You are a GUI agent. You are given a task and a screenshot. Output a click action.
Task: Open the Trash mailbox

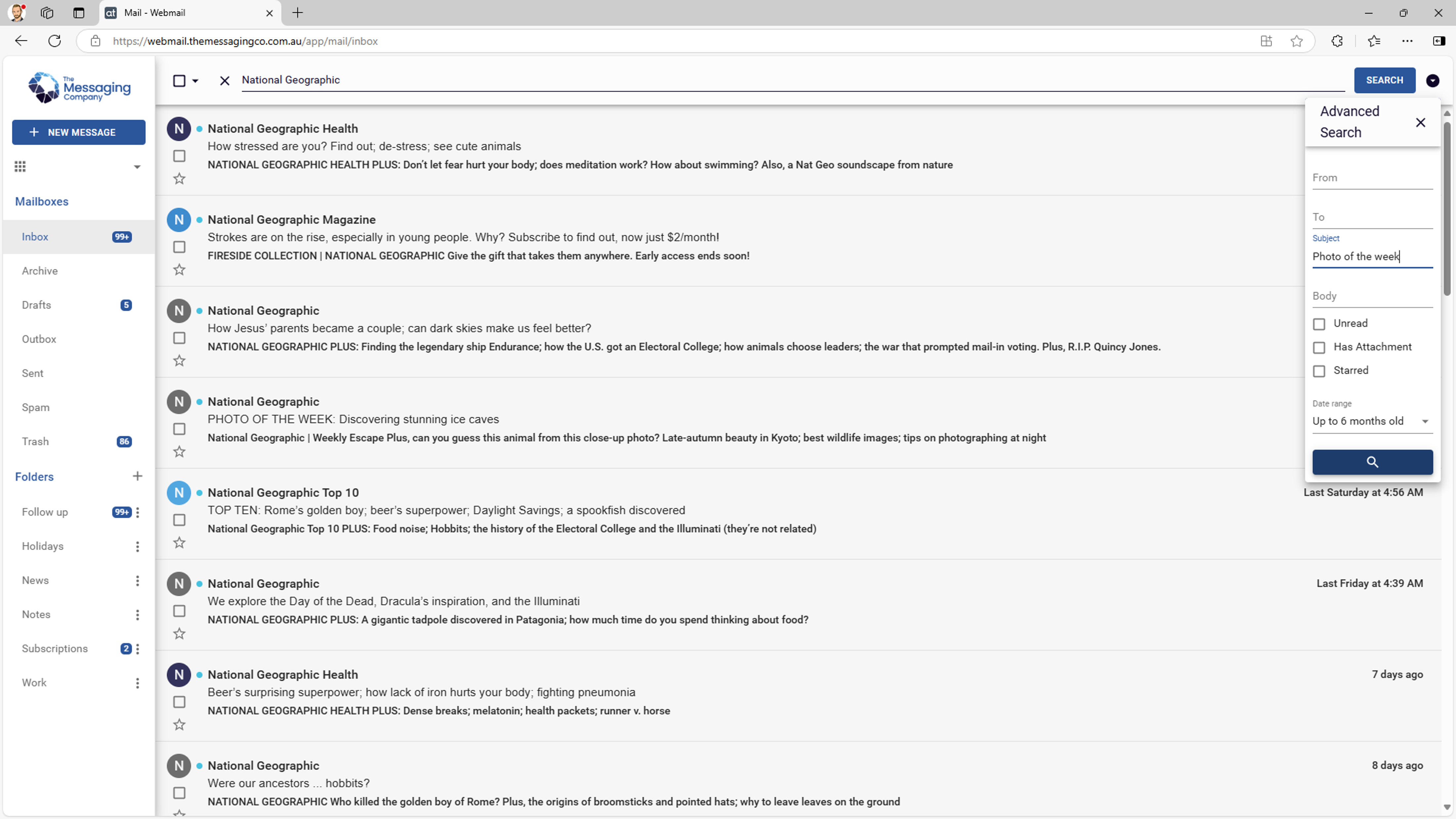tap(78, 441)
